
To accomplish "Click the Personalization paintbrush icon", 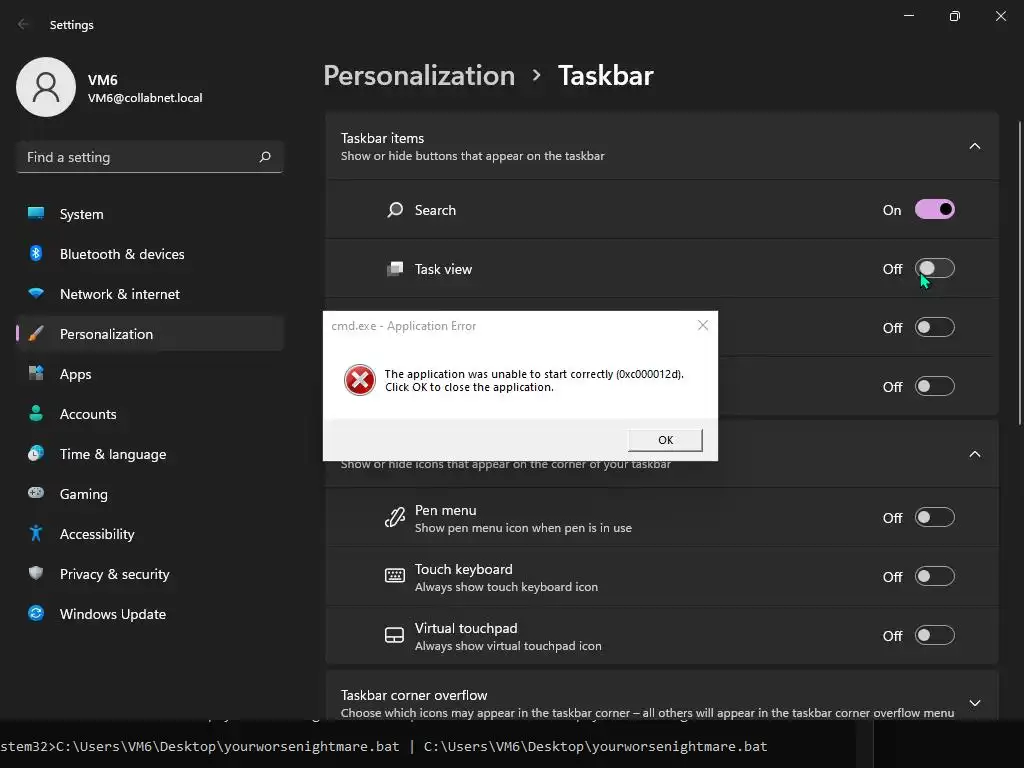I will (x=36, y=334).
